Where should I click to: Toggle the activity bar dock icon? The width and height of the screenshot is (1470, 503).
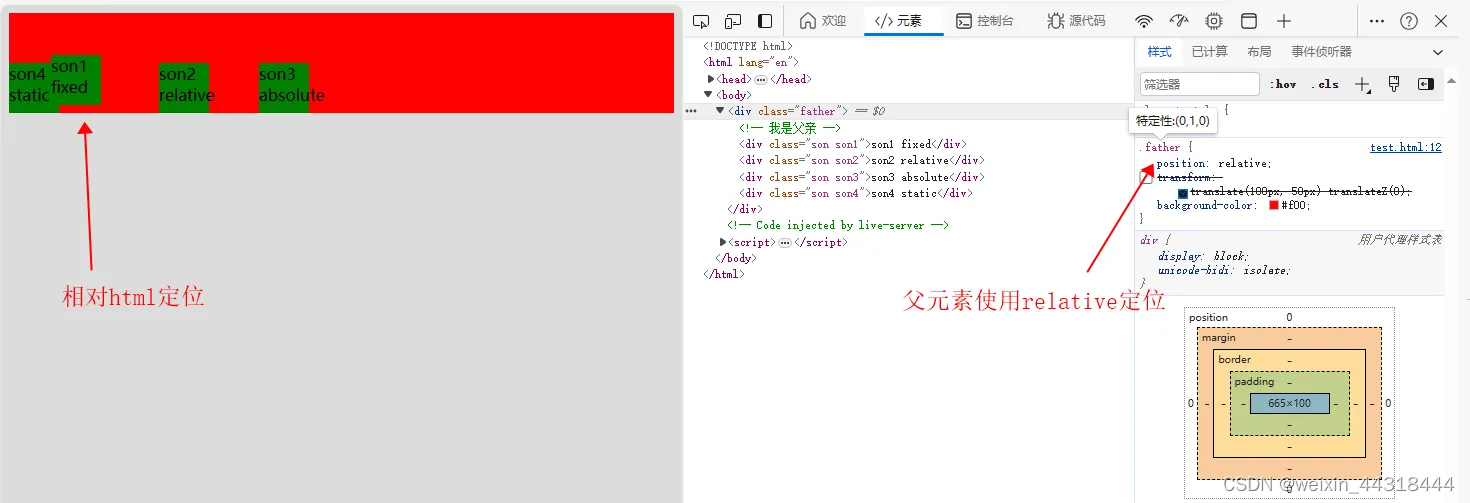point(765,21)
